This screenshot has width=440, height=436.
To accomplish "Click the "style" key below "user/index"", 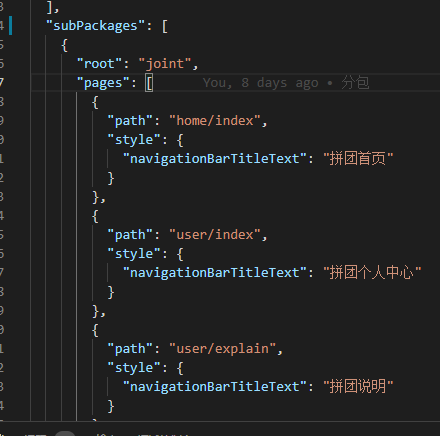I will point(134,254).
